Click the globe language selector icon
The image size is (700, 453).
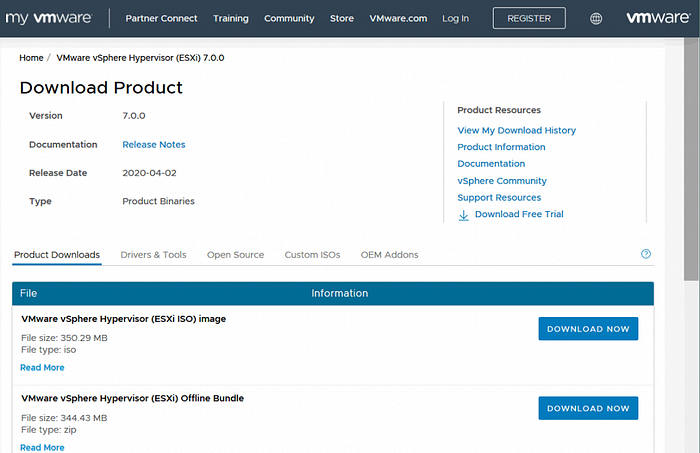[x=597, y=18]
